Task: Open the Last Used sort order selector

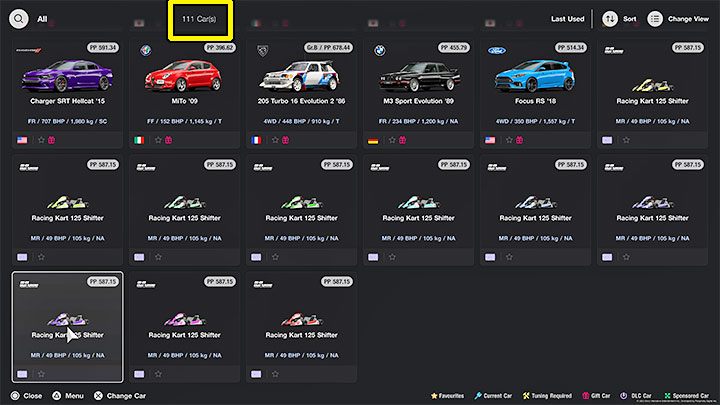Action: (567, 19)
